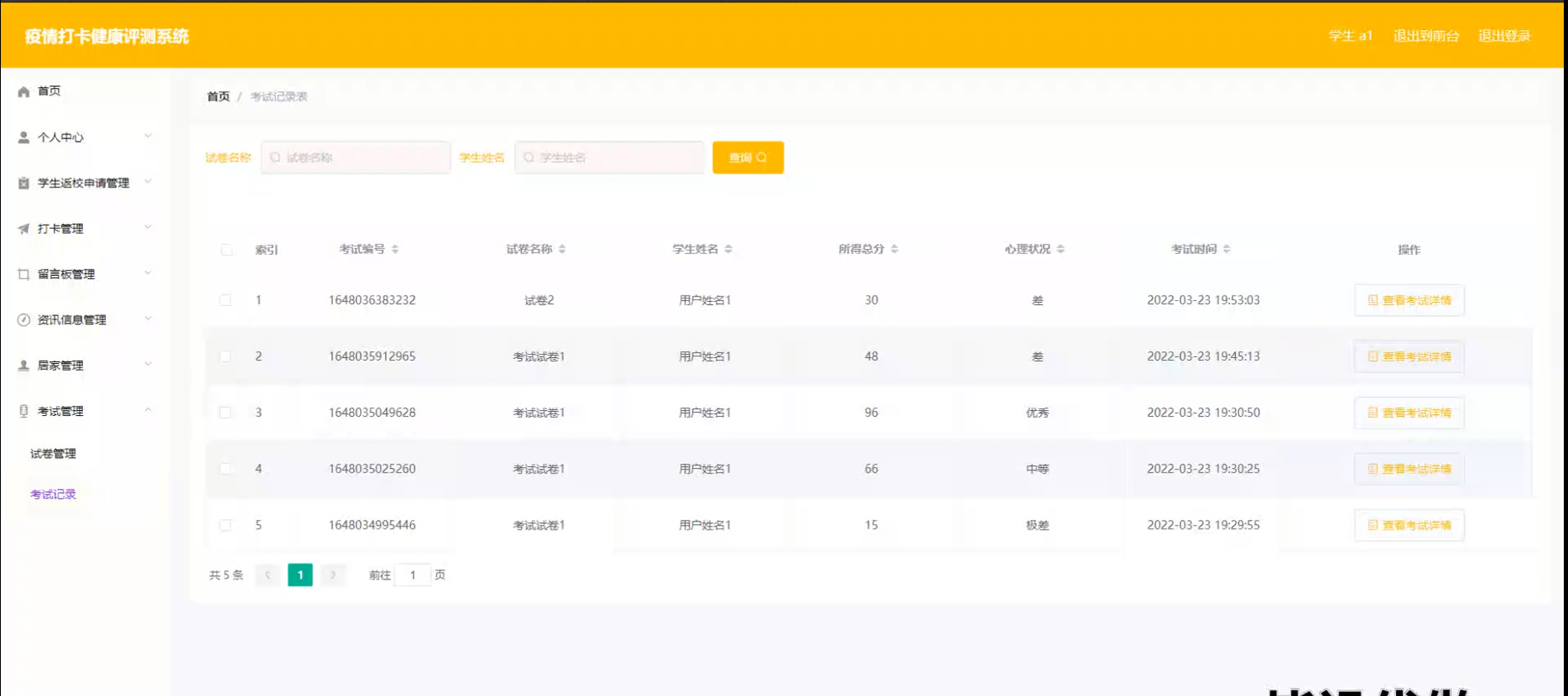Check the row for exam 1648034995446
Image resolution: width=1568 pixels, height=696 pixels.
click(x=226, y=525)
